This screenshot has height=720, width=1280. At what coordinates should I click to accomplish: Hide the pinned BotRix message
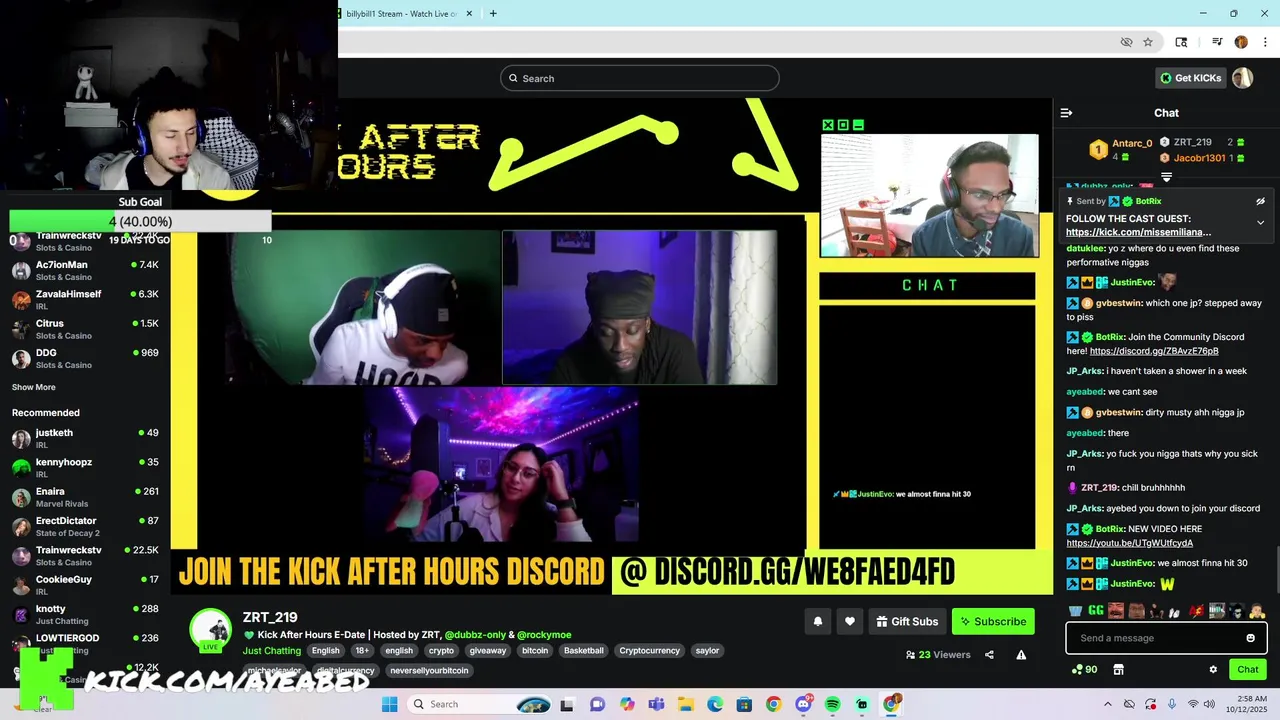point(1260,201)
